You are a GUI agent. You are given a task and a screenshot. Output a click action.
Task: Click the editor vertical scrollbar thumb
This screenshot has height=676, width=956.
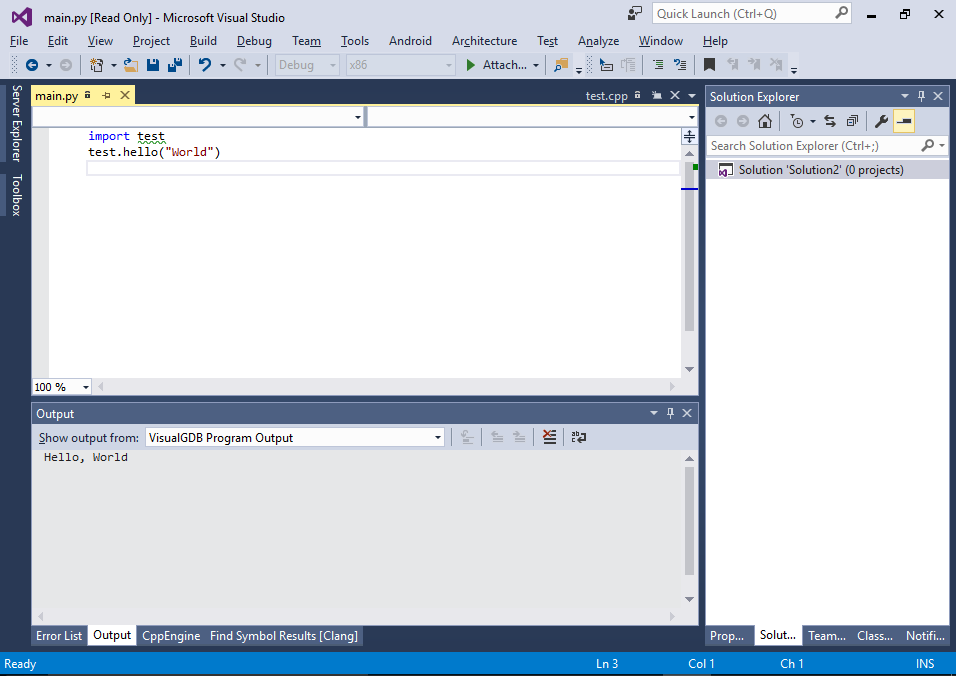689,250
